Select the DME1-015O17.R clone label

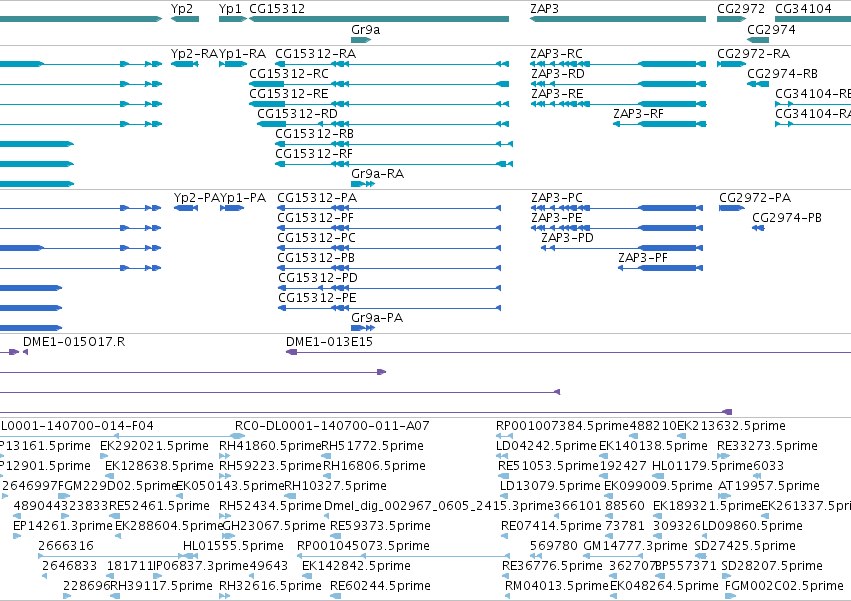click(74, 342)
